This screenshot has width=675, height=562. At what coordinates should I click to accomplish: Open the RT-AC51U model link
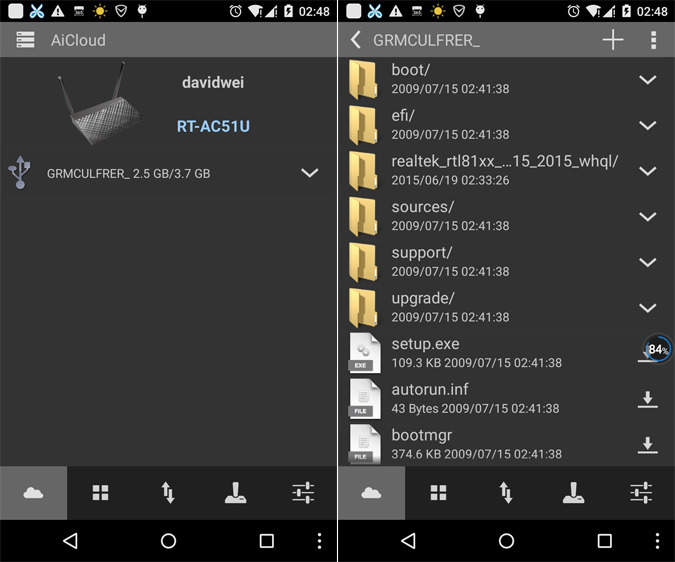tap(213, 126)
